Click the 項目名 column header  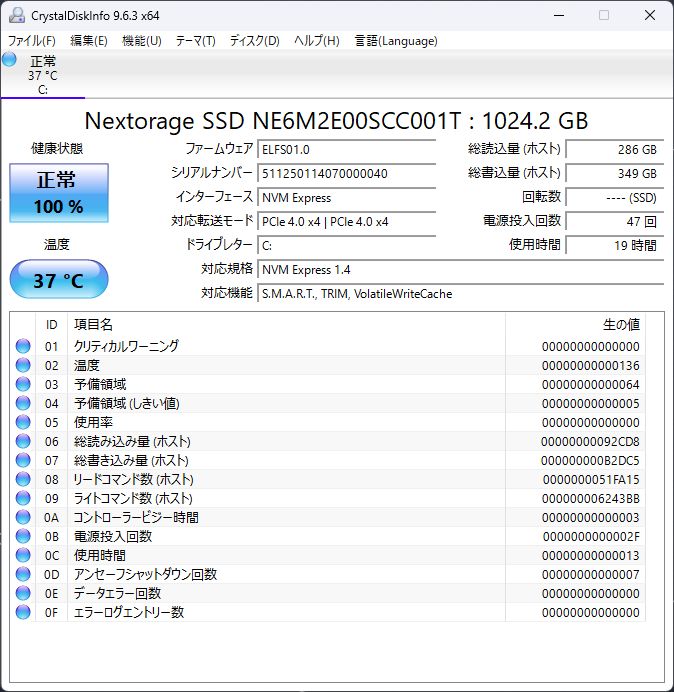93,325
